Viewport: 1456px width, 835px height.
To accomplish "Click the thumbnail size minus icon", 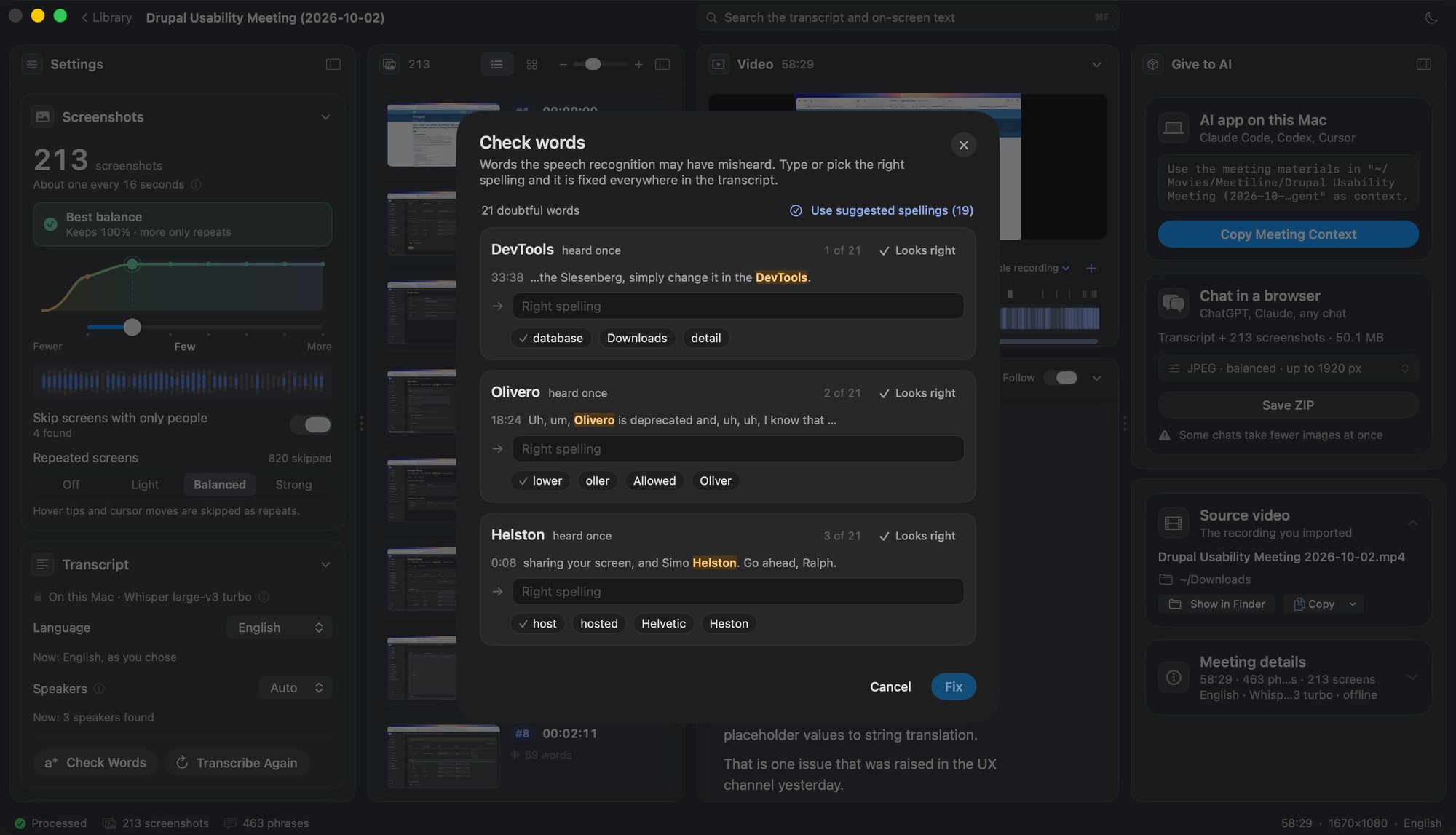I will (x=563, y=64).
